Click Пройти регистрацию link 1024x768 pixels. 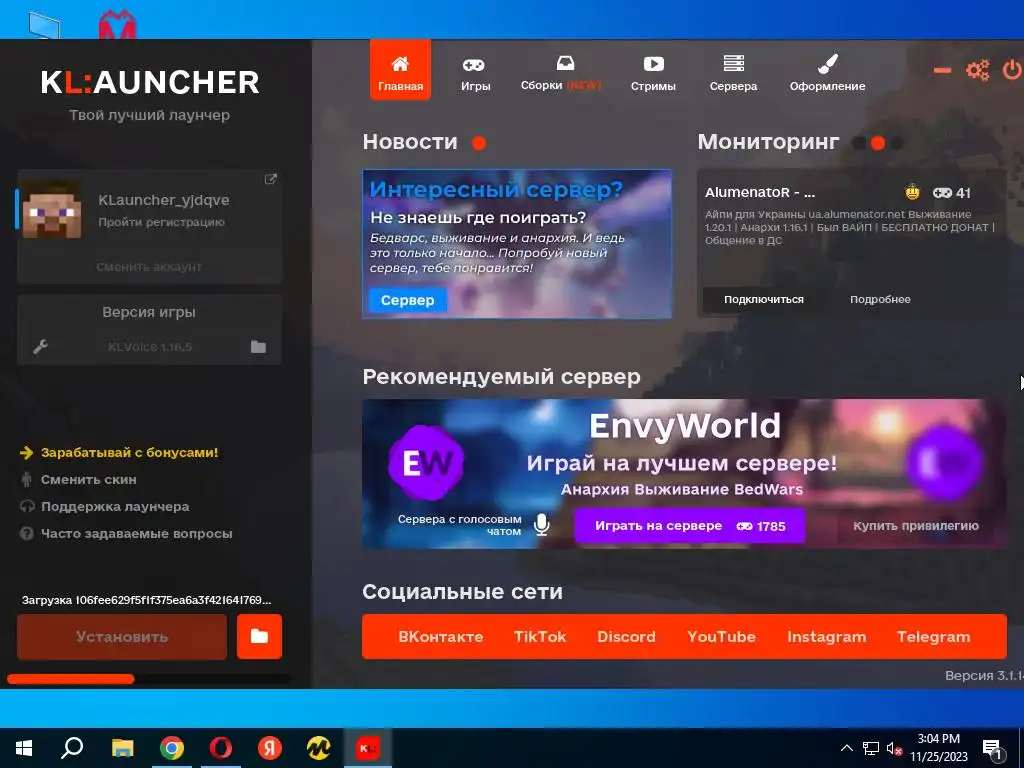click(x=161, y=222)
